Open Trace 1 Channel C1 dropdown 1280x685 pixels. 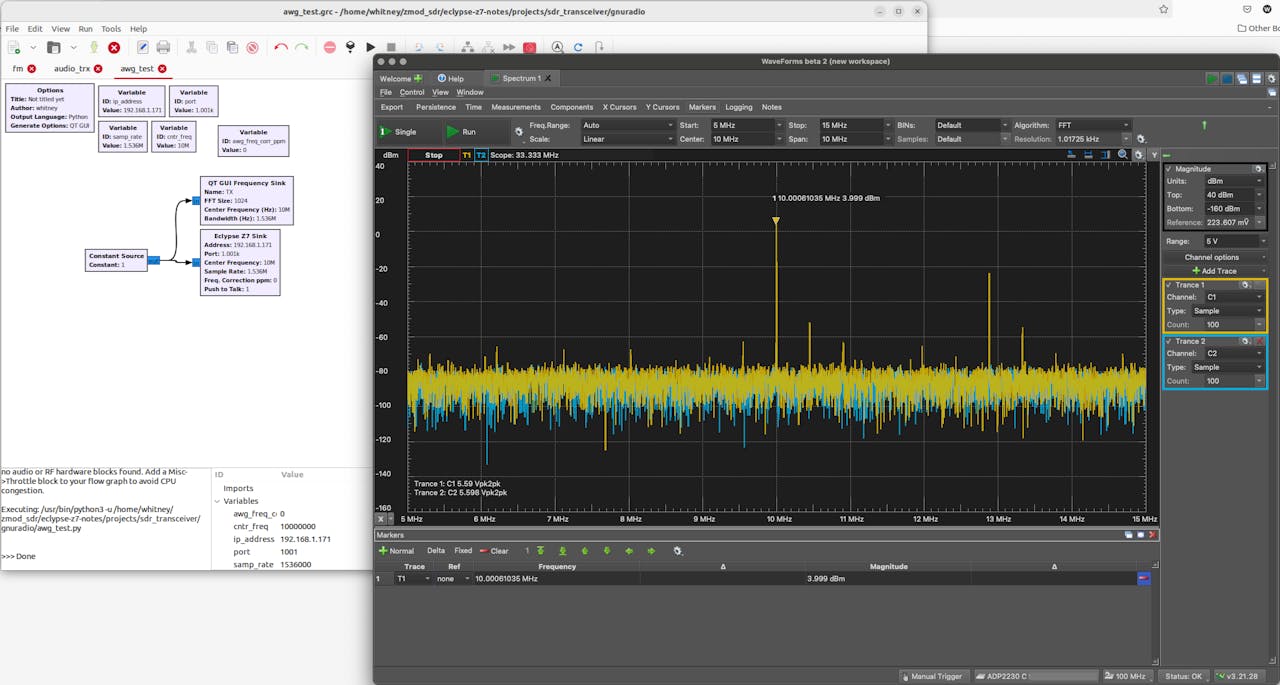pyautogui.click(x=1234, y=297)
